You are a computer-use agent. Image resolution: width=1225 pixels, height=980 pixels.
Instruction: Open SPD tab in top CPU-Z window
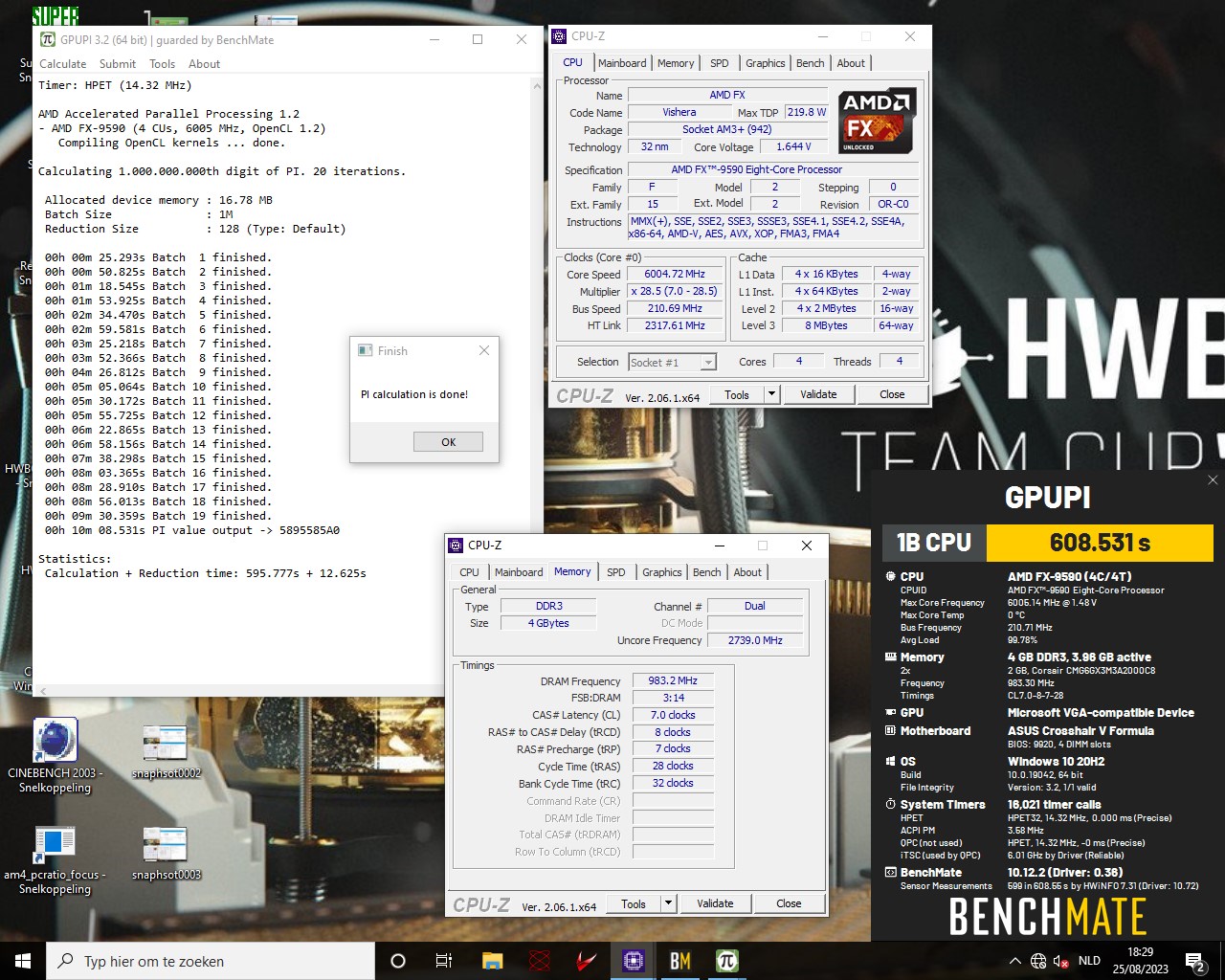coord(720,63)
